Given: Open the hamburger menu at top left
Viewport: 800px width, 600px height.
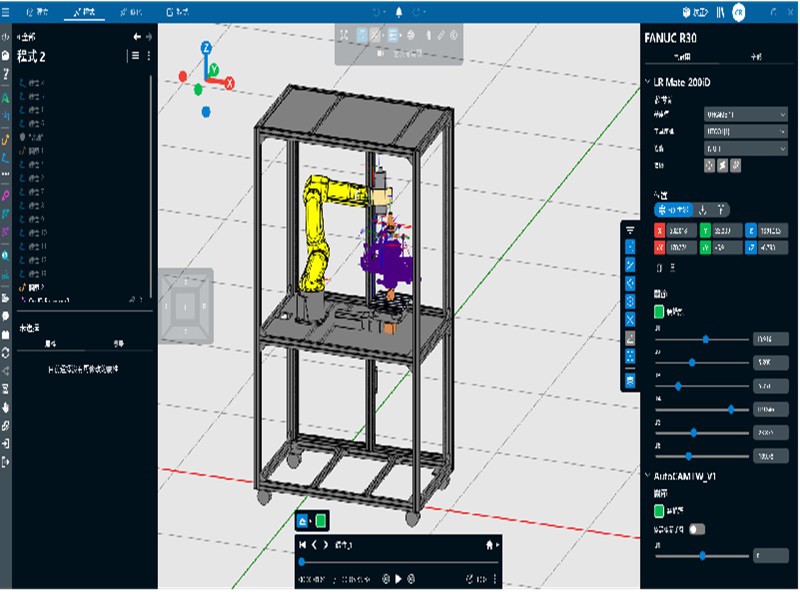Looking at the screenshot, I should tap(7, 12).
